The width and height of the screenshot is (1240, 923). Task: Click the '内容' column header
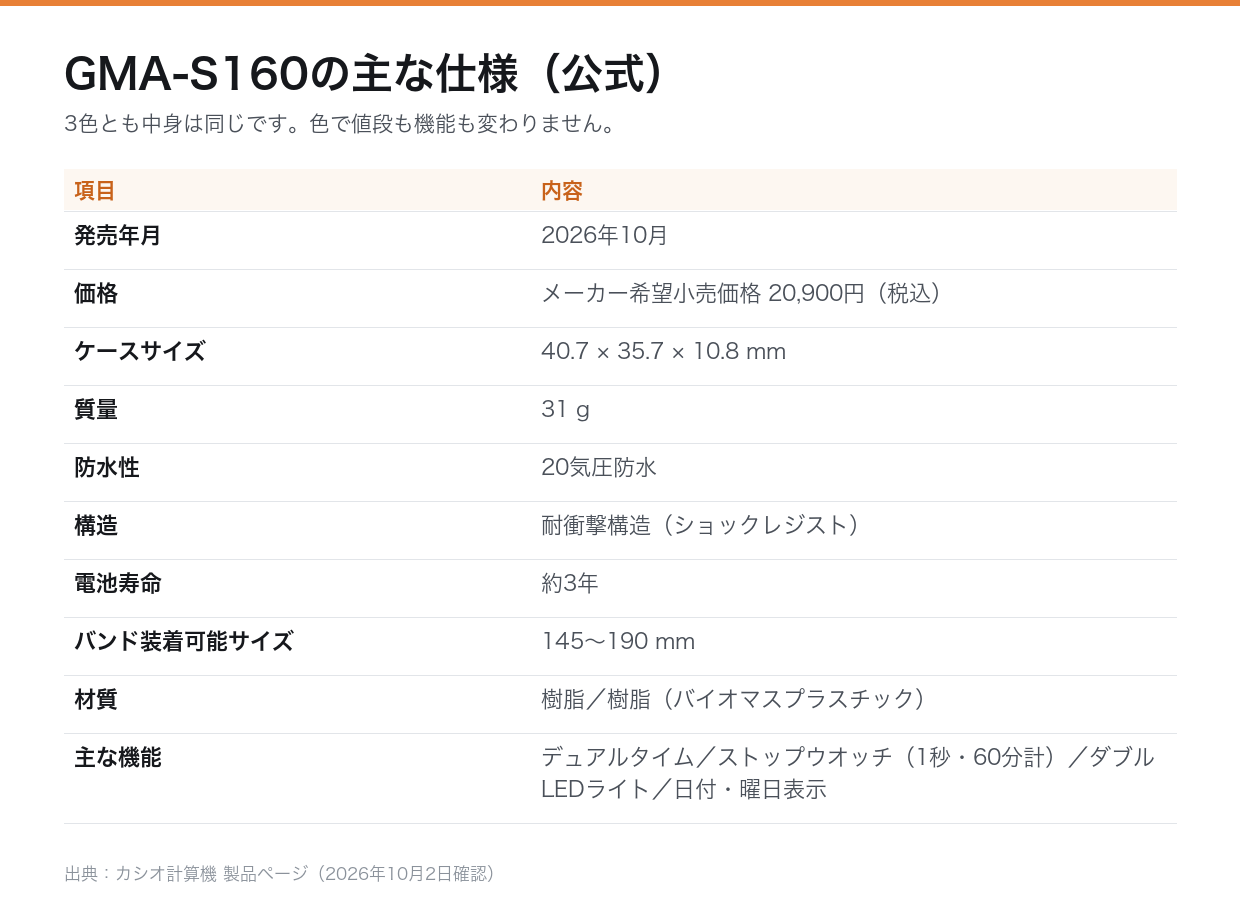tap(562, 190)
